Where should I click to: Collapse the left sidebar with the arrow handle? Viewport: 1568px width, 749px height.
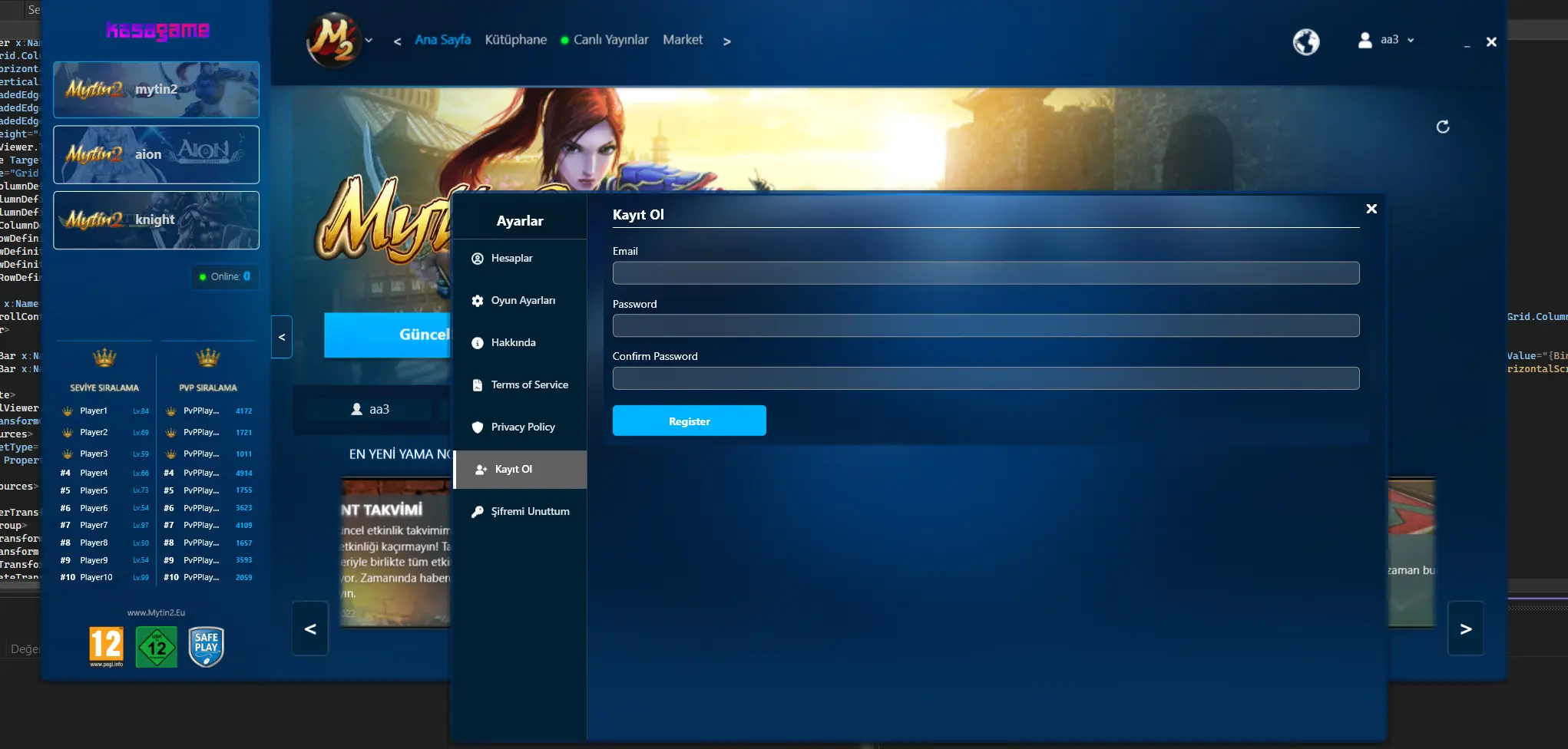point(282,337)
